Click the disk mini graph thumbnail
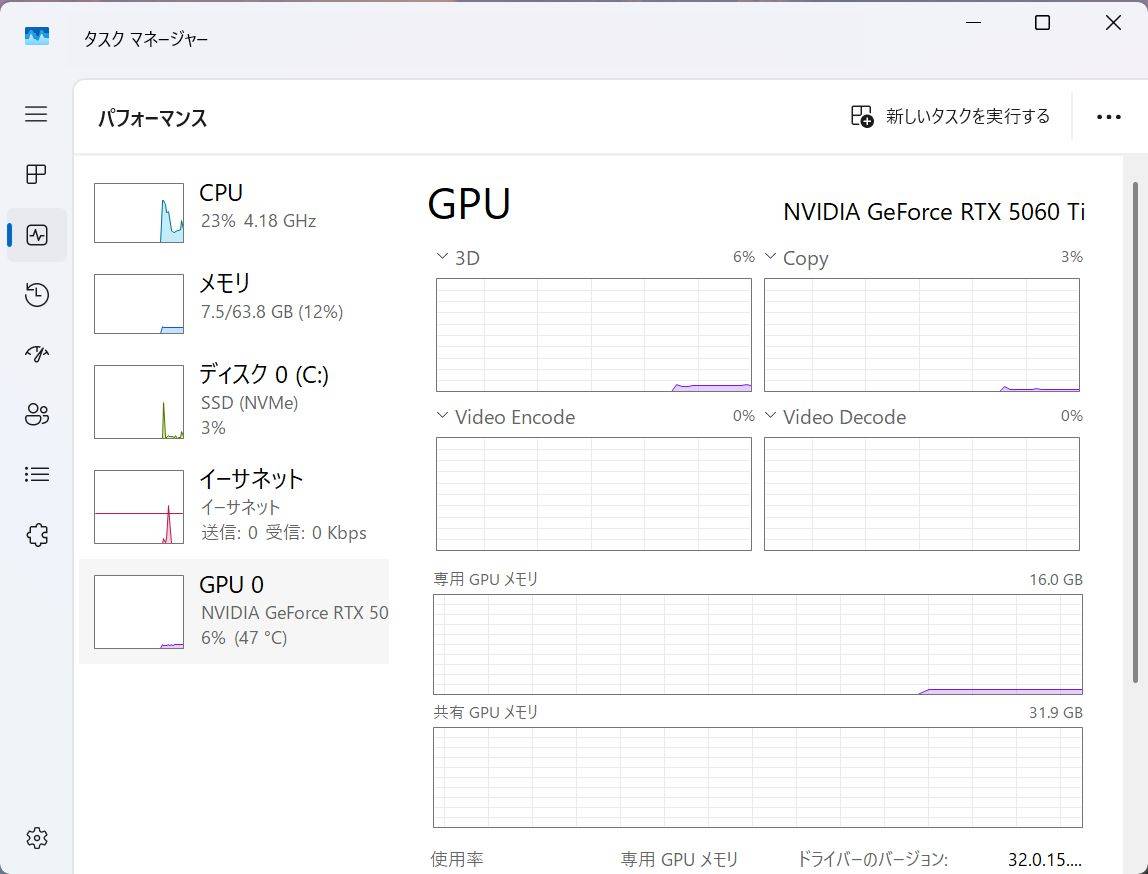Image resolution: width=1148 pixels, height=874 pixels. coord(139,402)
